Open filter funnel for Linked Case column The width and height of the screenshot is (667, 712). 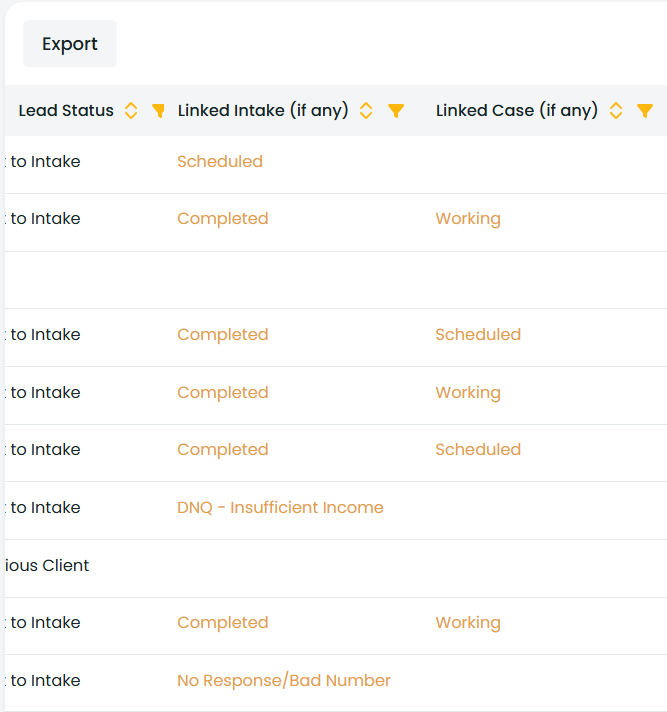pos(645,111)
